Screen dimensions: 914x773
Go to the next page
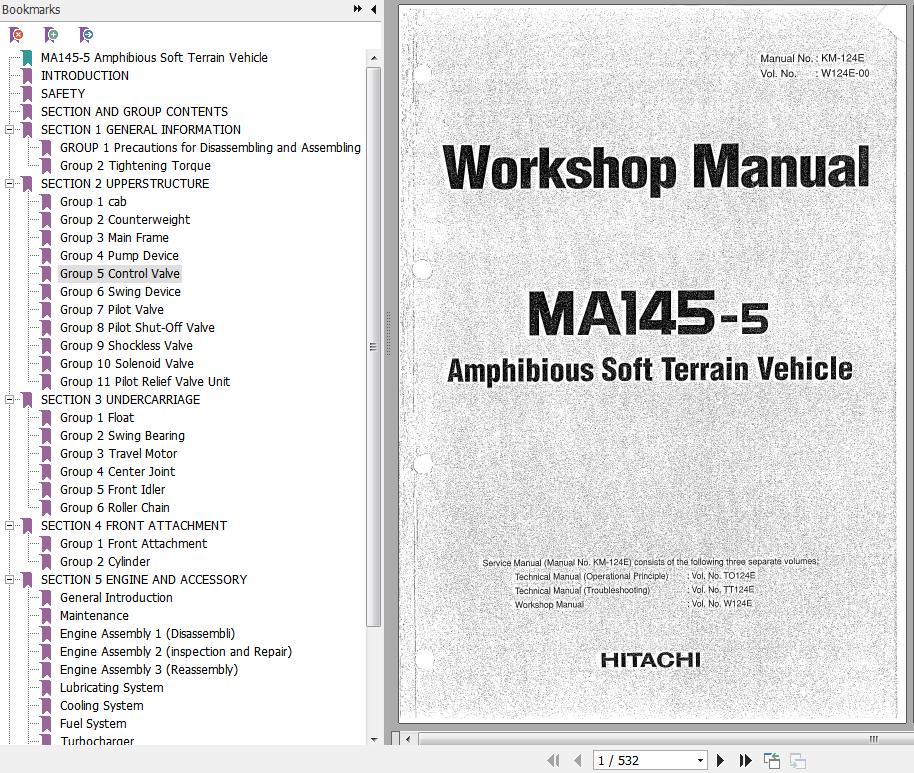pos(720,760)
